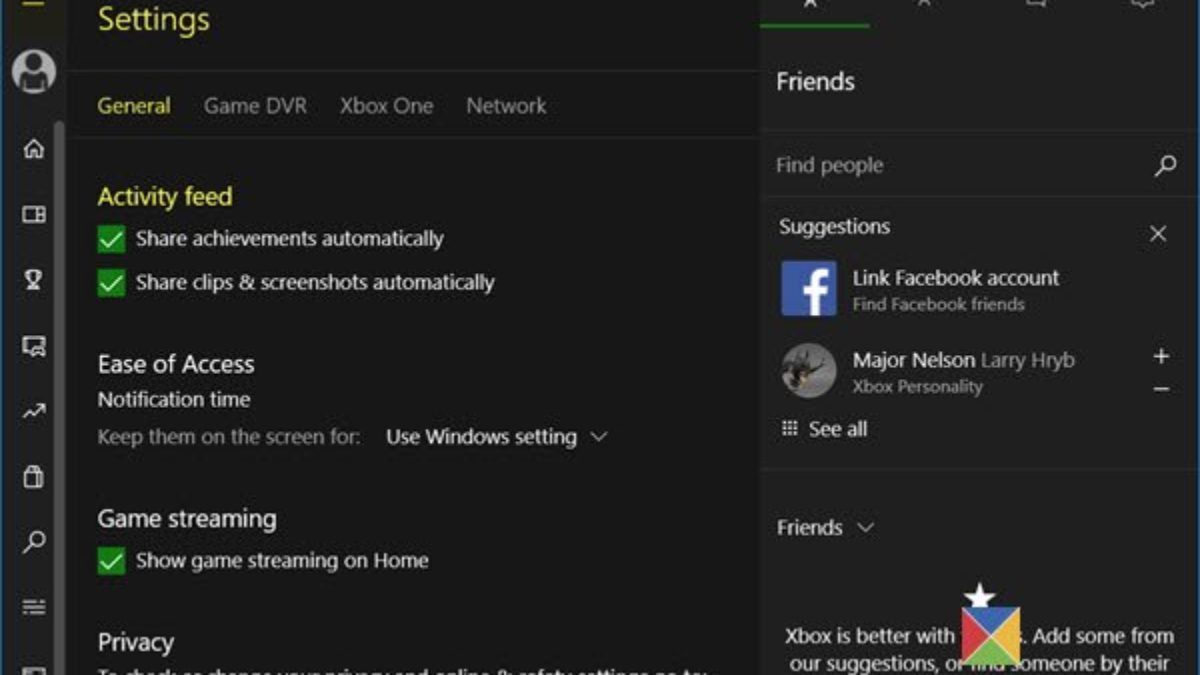The image size is (1200, 675).
Task: Start a search with the magnifier icon
Action: click(33, 542)
